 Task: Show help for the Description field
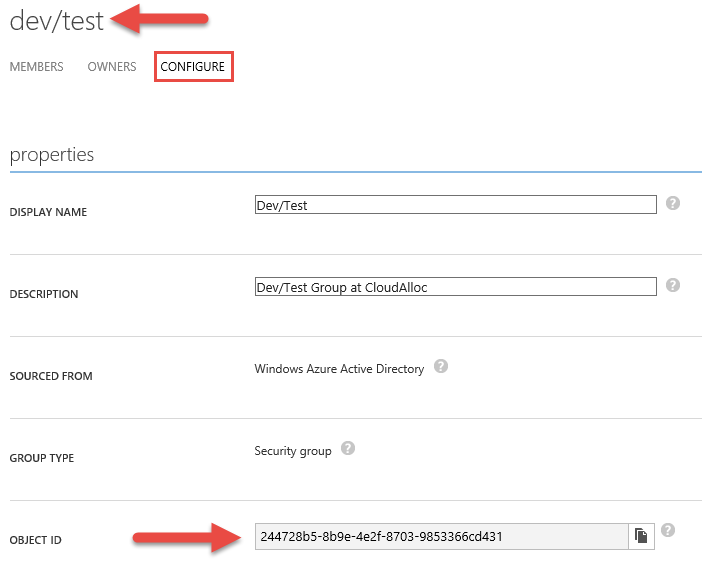point(673,285)
